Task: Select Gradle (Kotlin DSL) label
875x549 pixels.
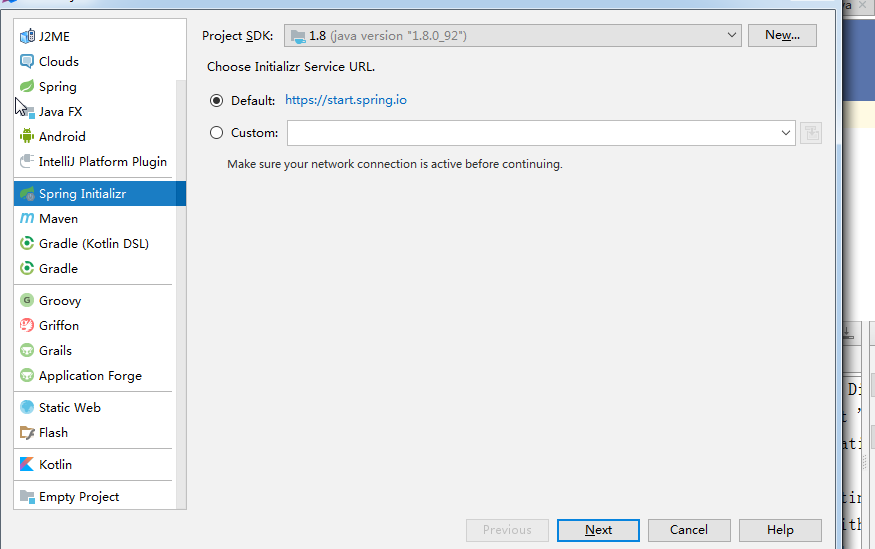Action: (x=94, y=244)
